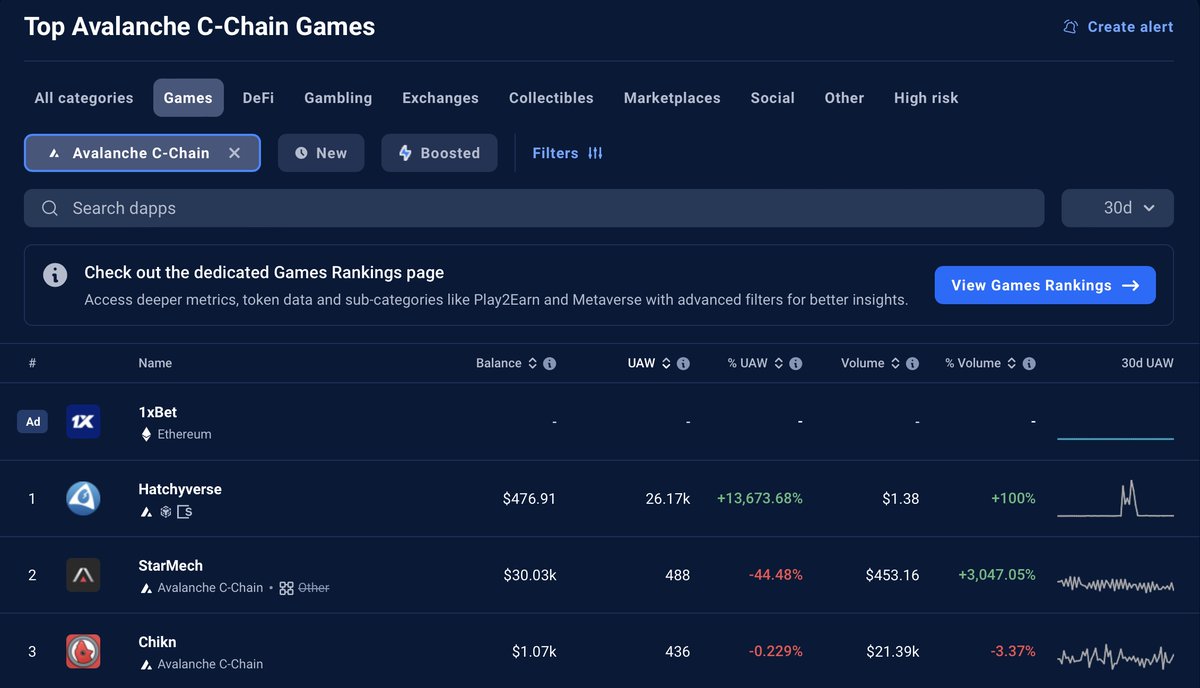
Task: Enable the Boosted filter
Action: point(439,152)
